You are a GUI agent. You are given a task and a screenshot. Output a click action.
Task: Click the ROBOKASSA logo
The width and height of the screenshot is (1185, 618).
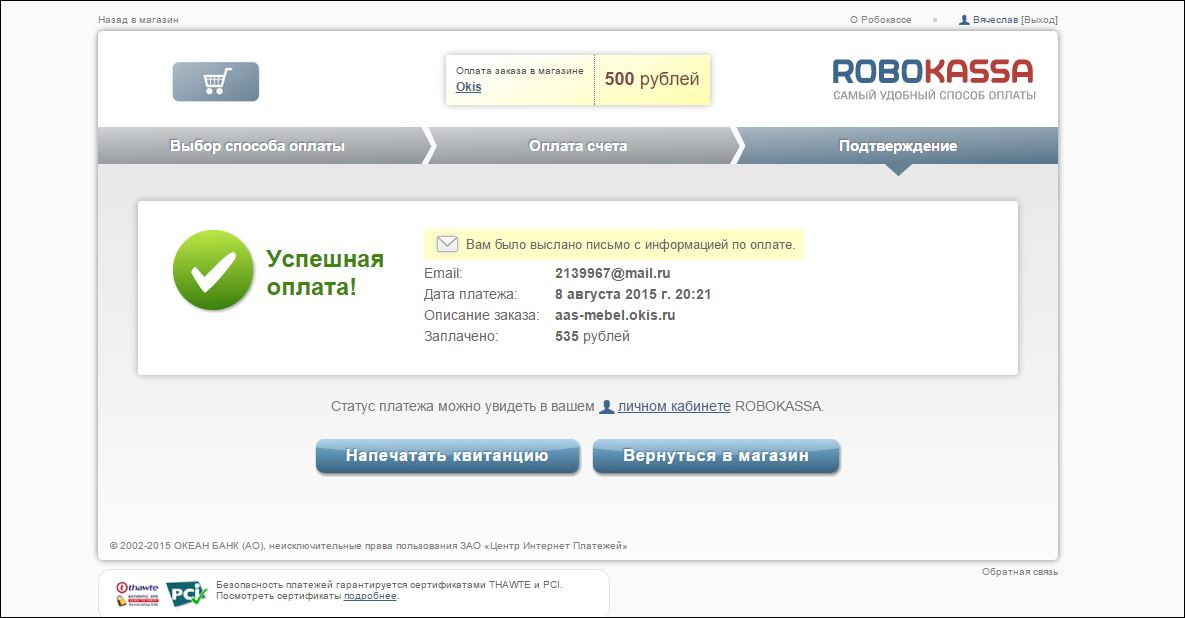[x=933, y=72]
